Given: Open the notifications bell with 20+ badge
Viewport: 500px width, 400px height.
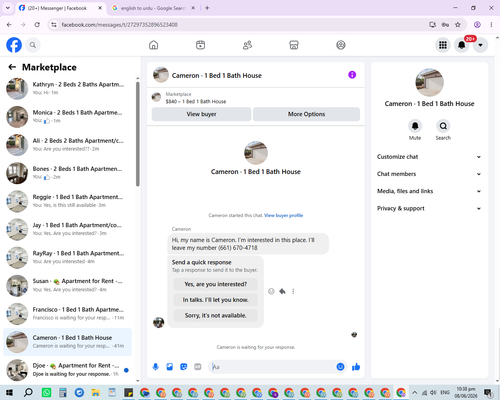Looking at the screenshot, I should [x=462, y=45].
